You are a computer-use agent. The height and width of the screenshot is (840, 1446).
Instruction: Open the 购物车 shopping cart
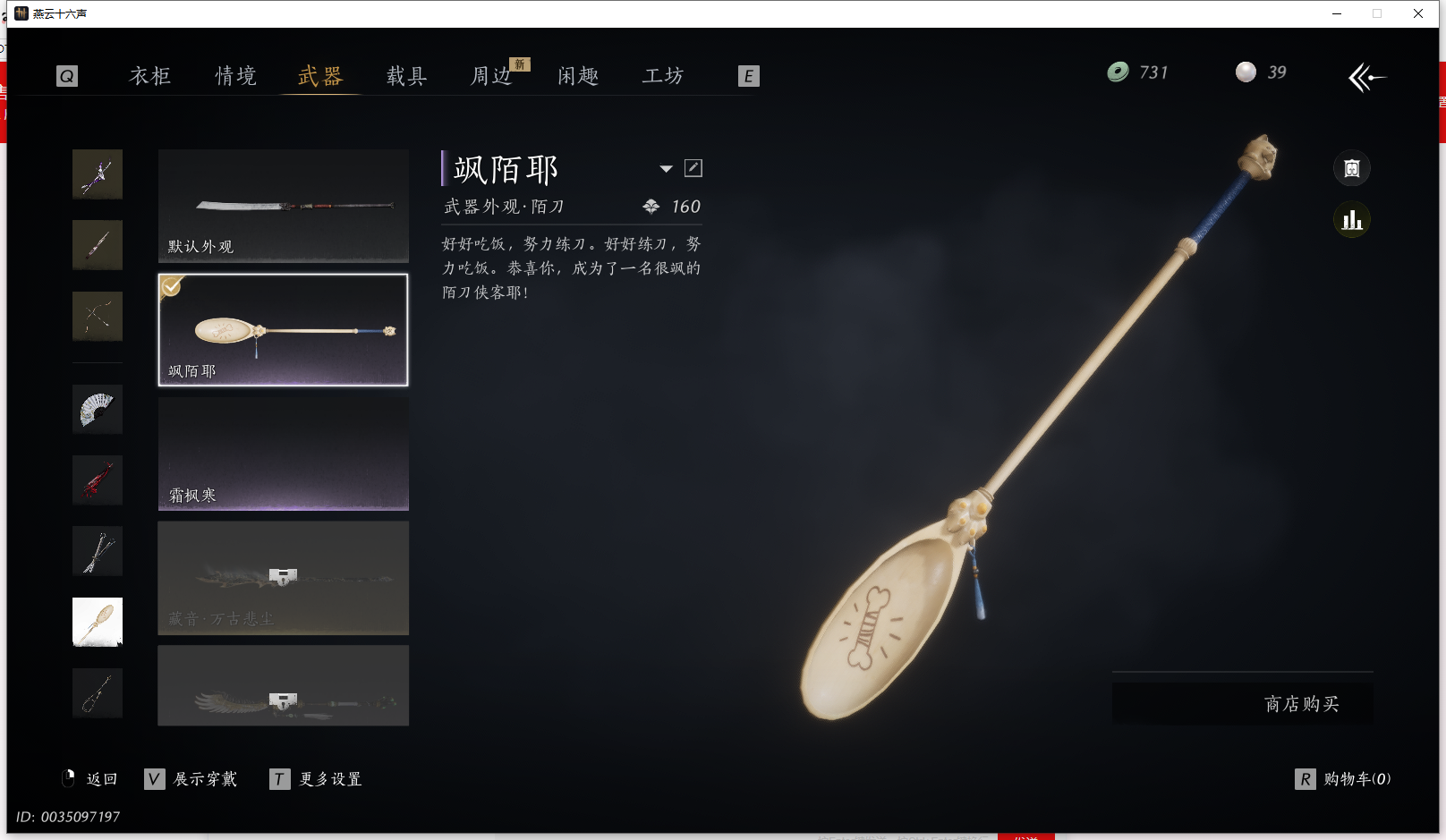click(1343, 779)
